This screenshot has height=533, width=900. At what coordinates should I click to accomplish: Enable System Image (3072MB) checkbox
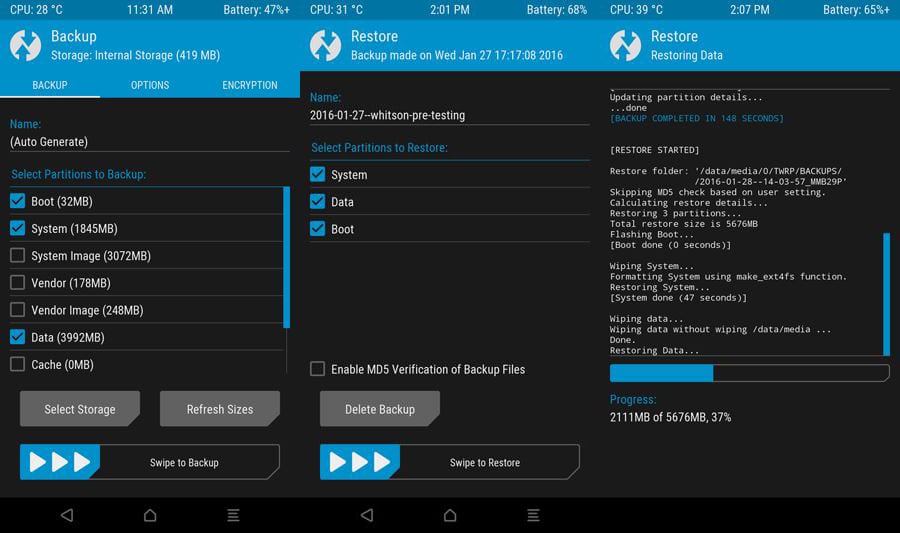[18, 255]
